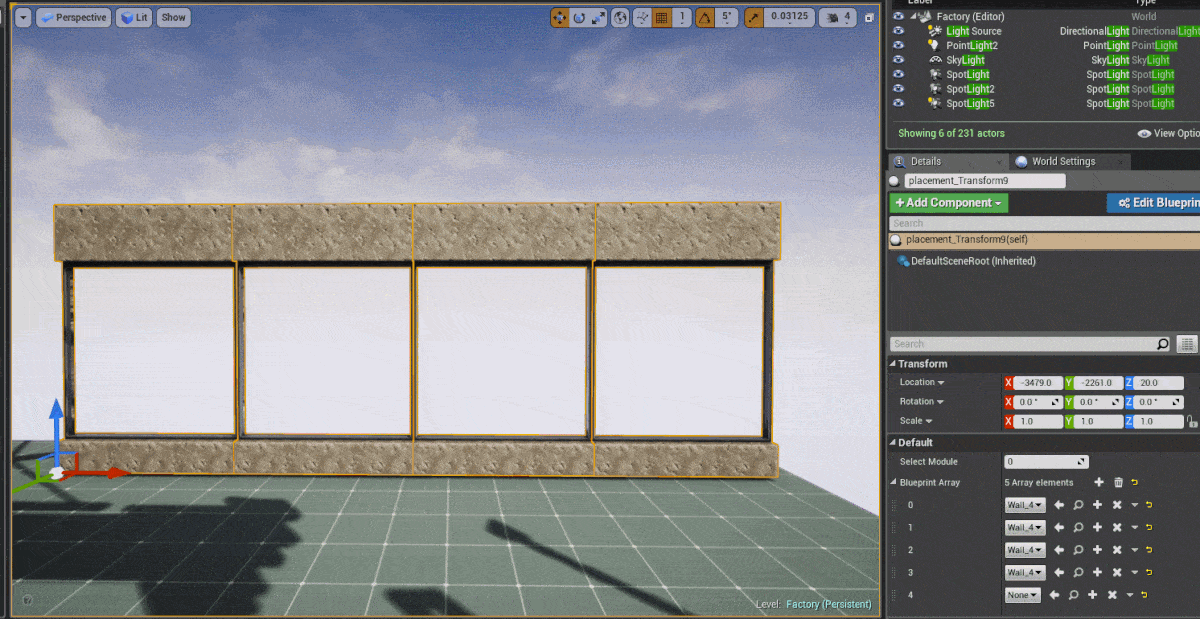Adjust Rotation X value slider field

(1039, 402)
